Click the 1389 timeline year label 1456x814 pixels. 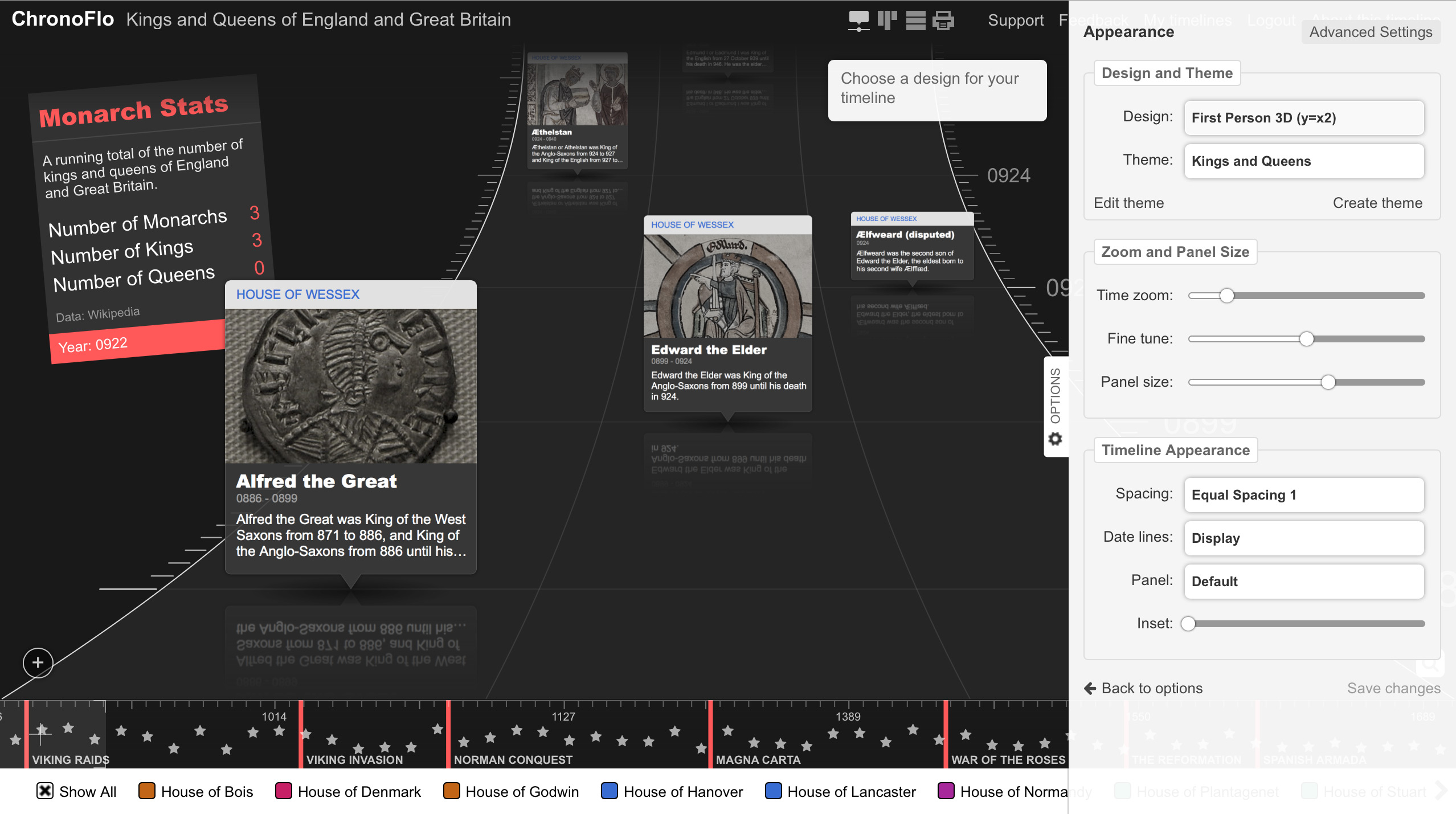coord(848,717)
